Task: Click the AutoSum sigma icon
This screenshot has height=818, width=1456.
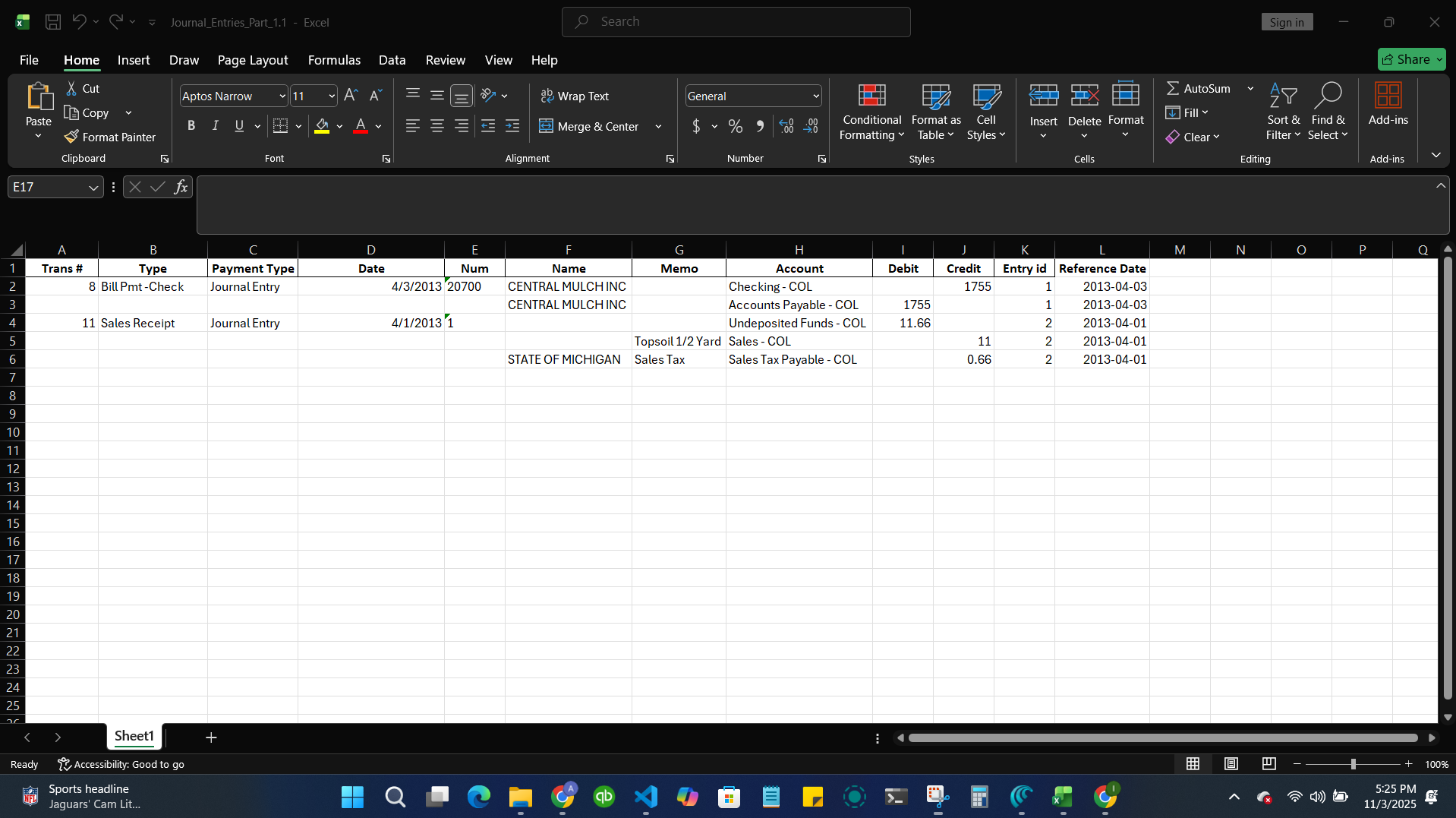Action: click(x=1173, y=88)
